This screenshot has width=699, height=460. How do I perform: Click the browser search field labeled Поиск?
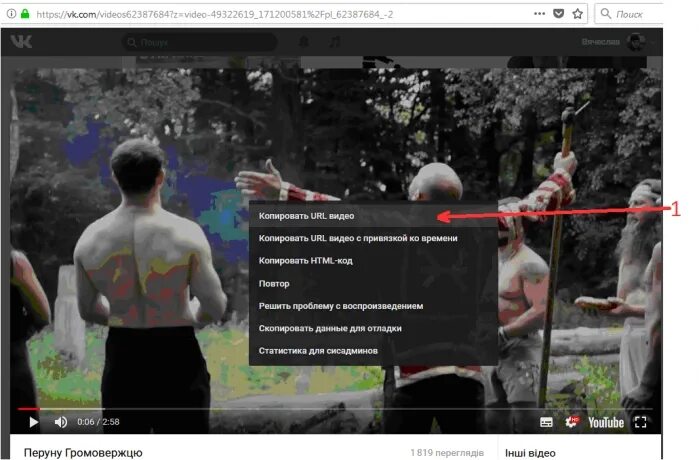(x=629, y=14)
